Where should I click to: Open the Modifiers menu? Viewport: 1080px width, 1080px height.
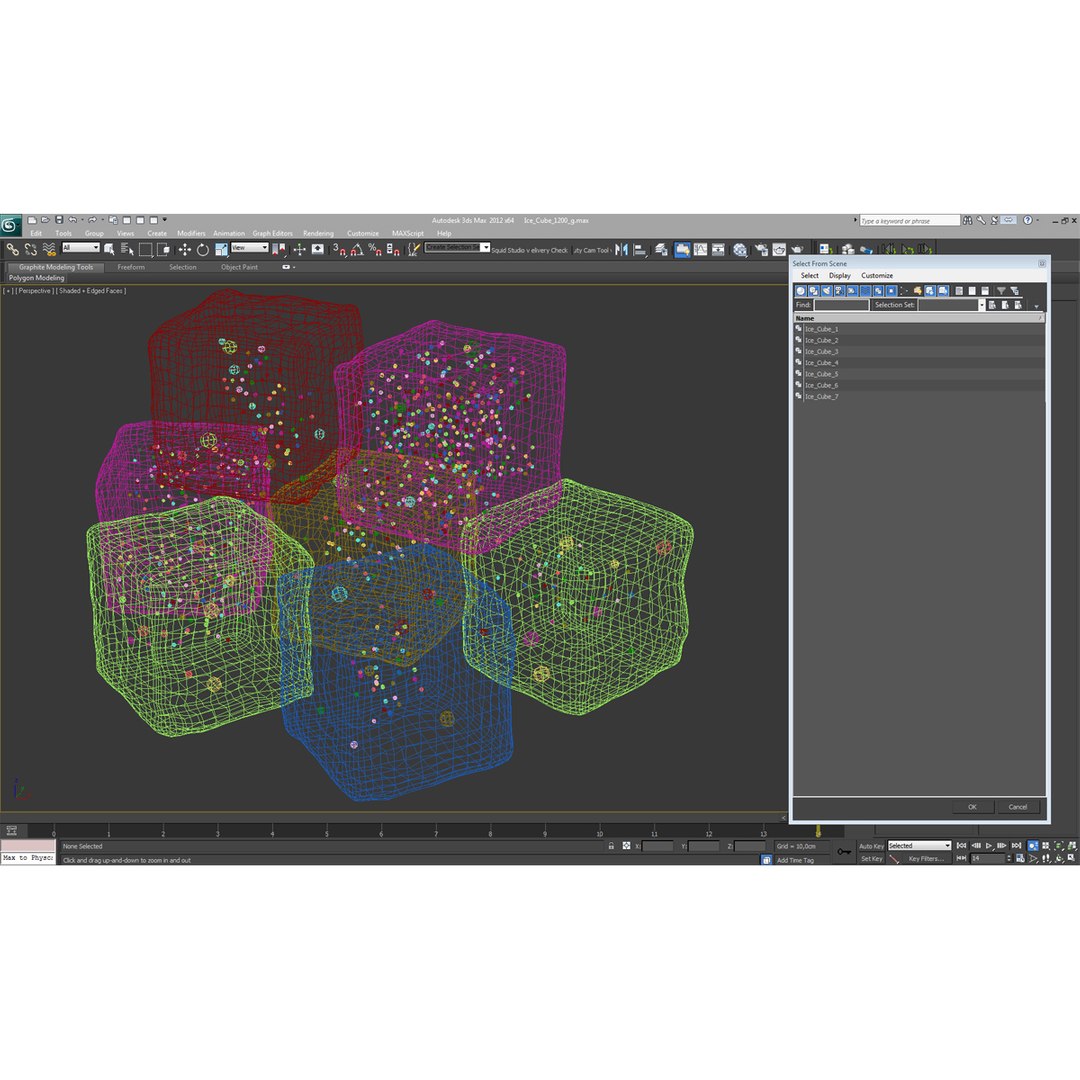point(191,233)
